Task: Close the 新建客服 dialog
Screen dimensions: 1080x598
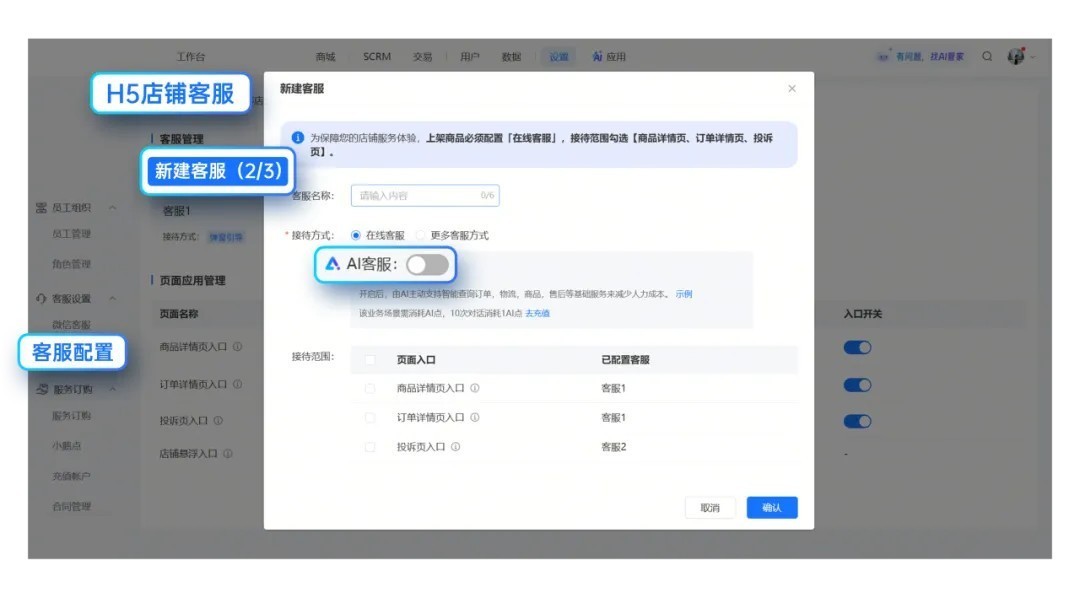Action: [792, 89]
